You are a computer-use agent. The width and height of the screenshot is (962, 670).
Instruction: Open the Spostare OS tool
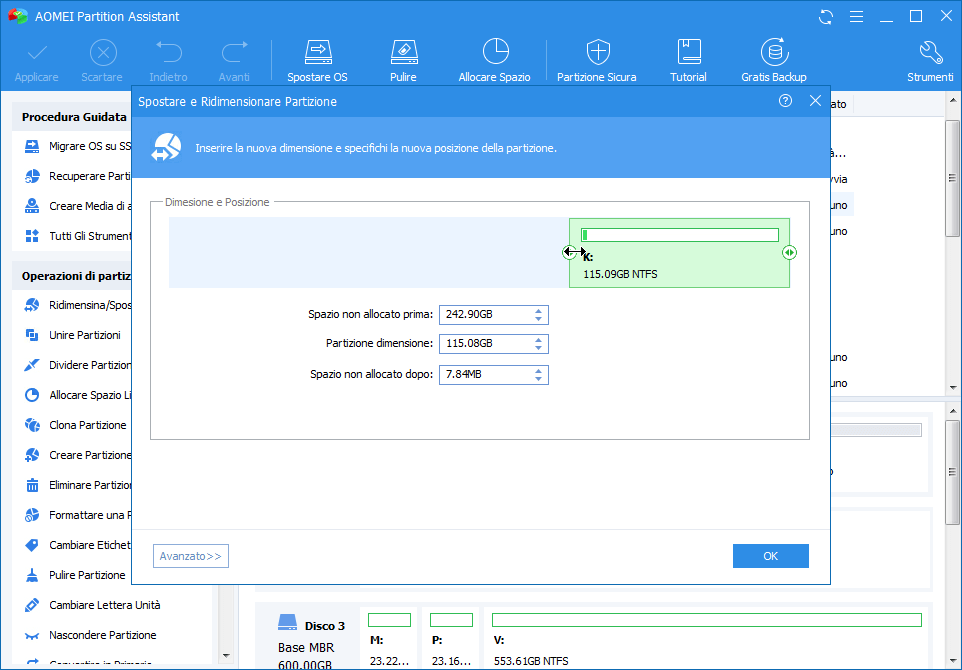click(317, 61)
